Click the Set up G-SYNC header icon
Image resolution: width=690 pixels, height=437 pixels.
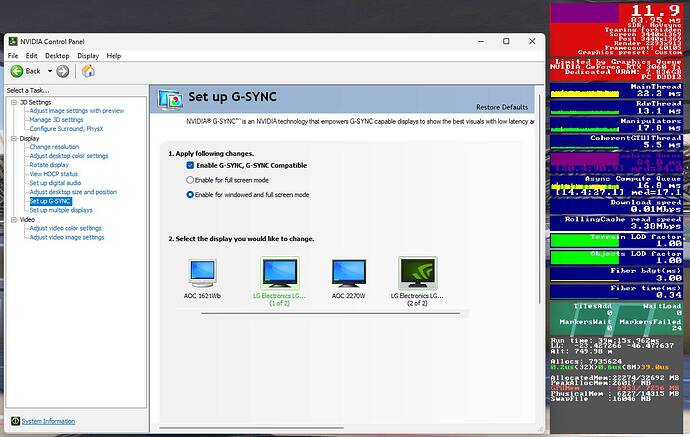coord(170,99)
